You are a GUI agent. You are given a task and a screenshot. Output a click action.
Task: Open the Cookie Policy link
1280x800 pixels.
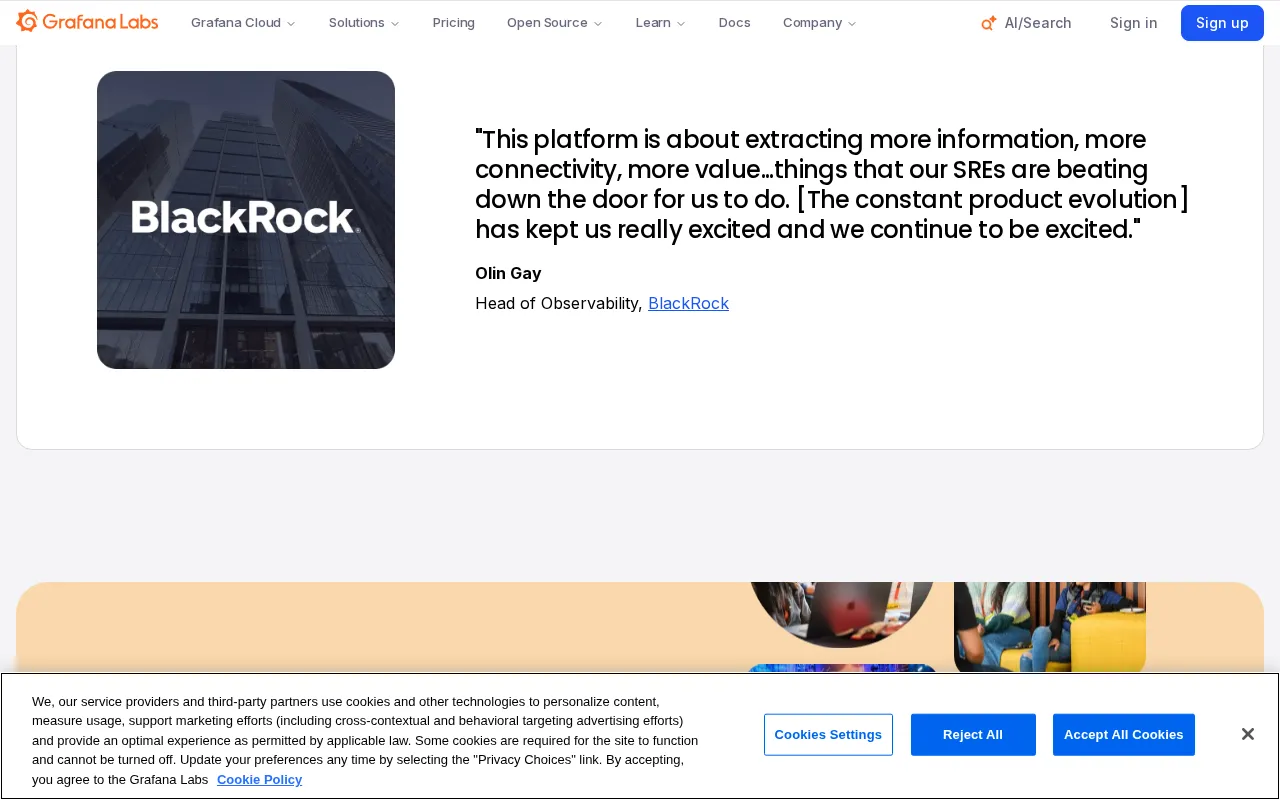point(259,780)
